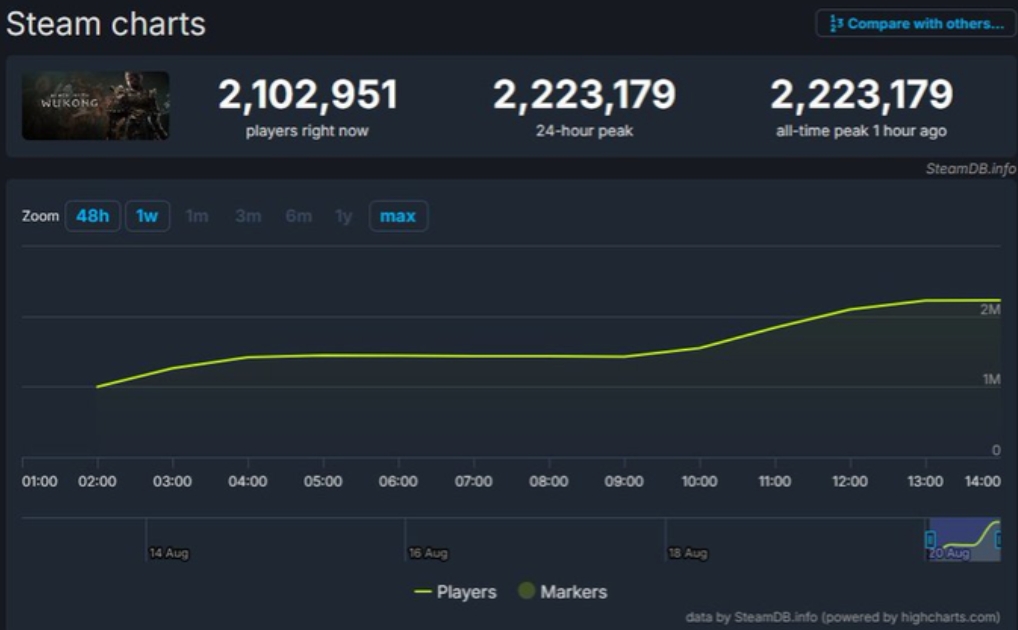The height and width of the screenshot is (630, 1018).
Task: Click the 1M y-axis label
Action: point(991,379)
